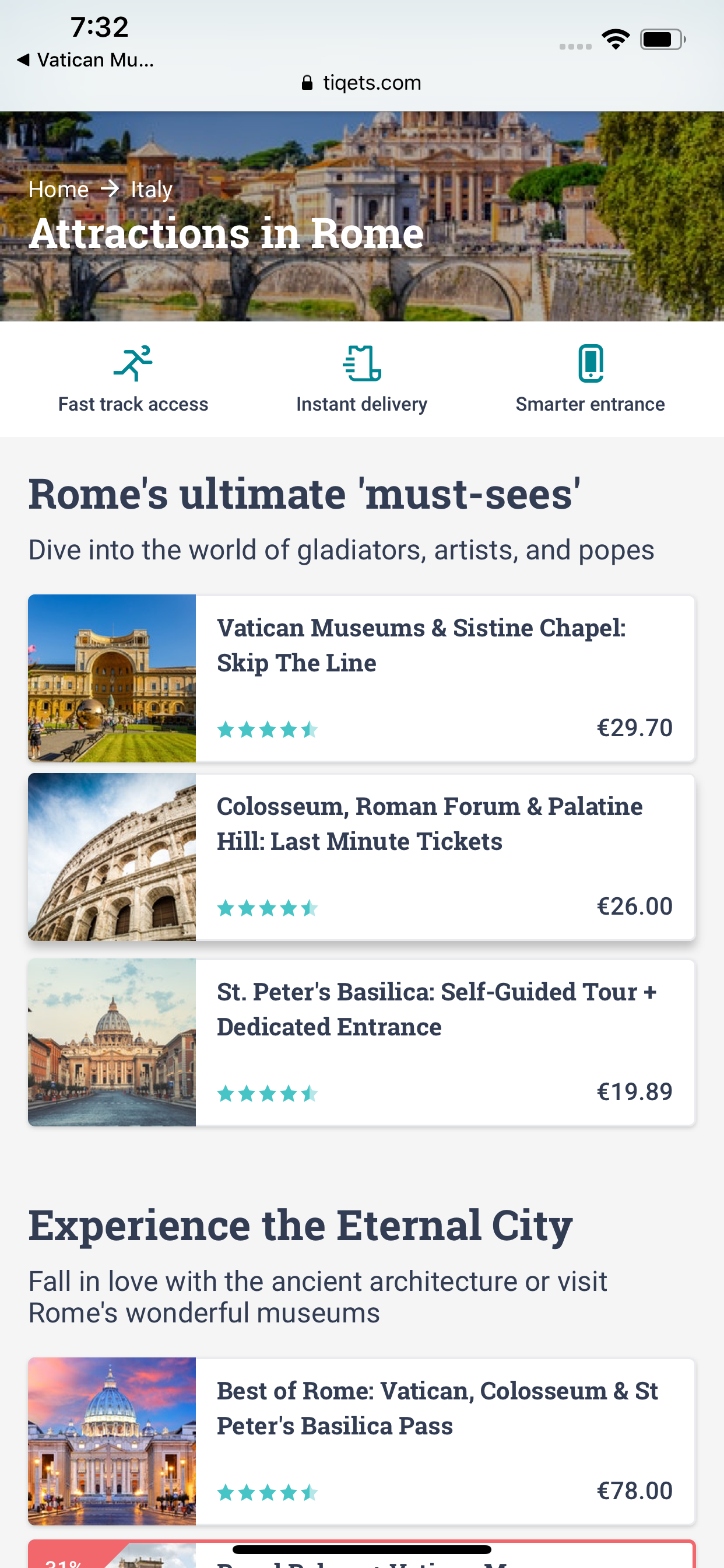Image resolution: width=724 pixels, height=1568 pixels.
Task: Tap the Colosseum listing star rating
Action: (268, 908)
